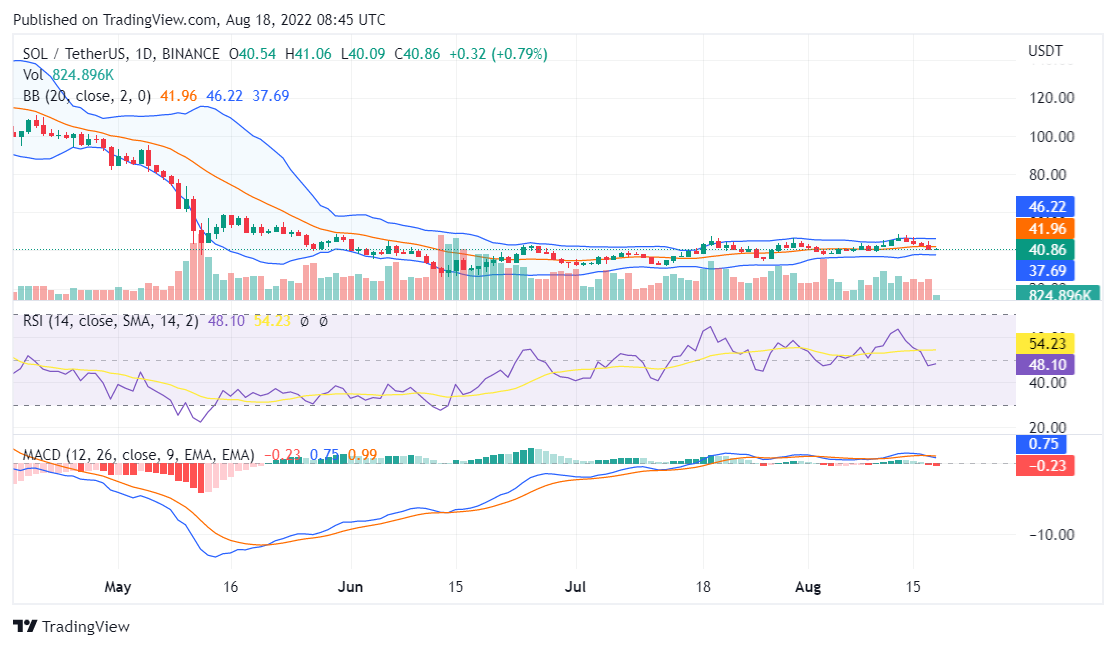Click the yellow 54.23 RSI average tag
1116x648 pixels.
coord(1045,343)
